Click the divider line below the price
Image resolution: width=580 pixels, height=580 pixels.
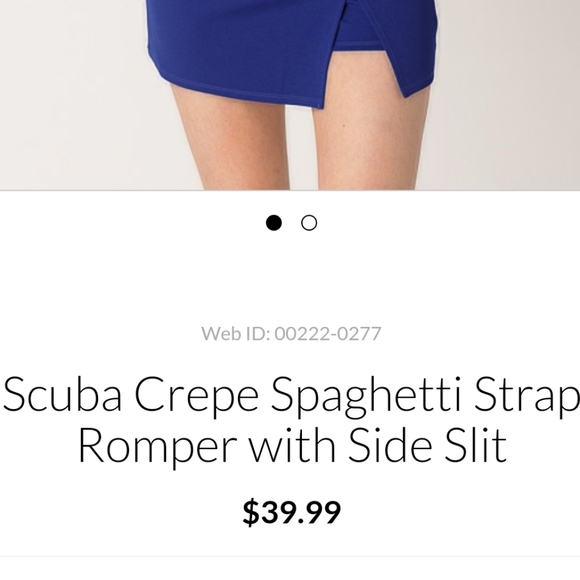point(290,556)
